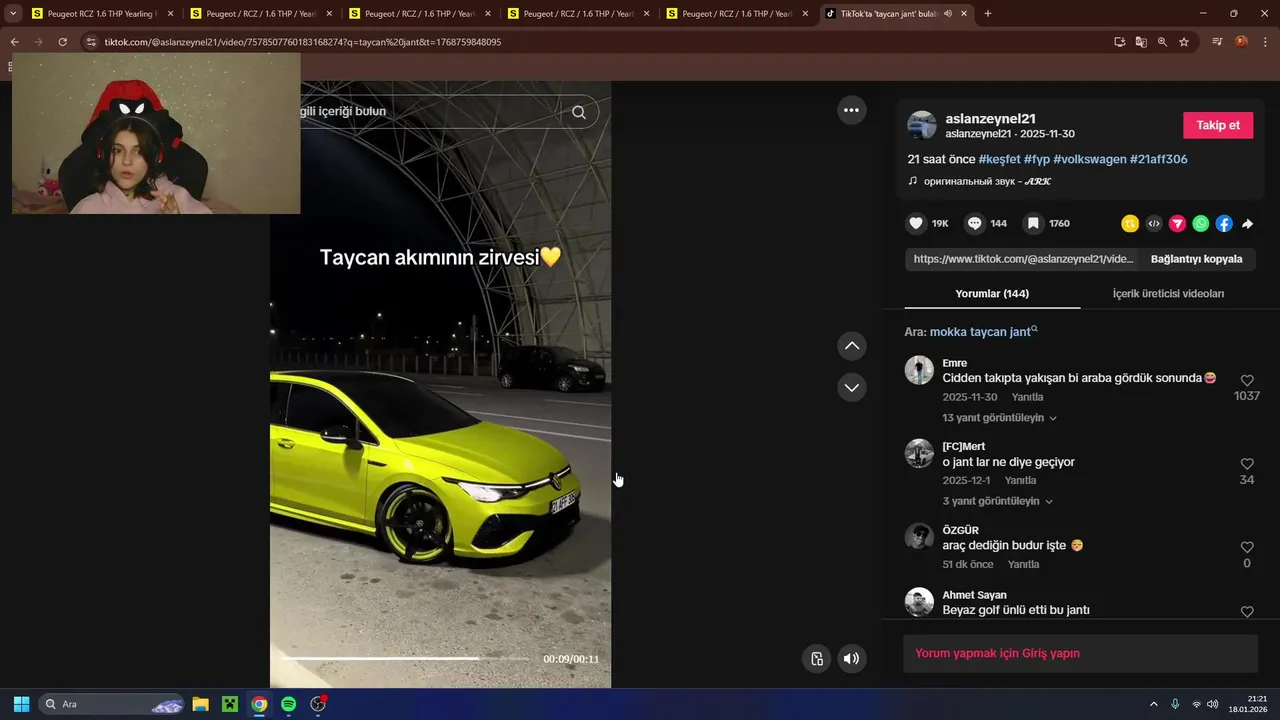1280x720 pixels.
Task: Go to previous video with up arrow
Action: (x=852, y=346)
